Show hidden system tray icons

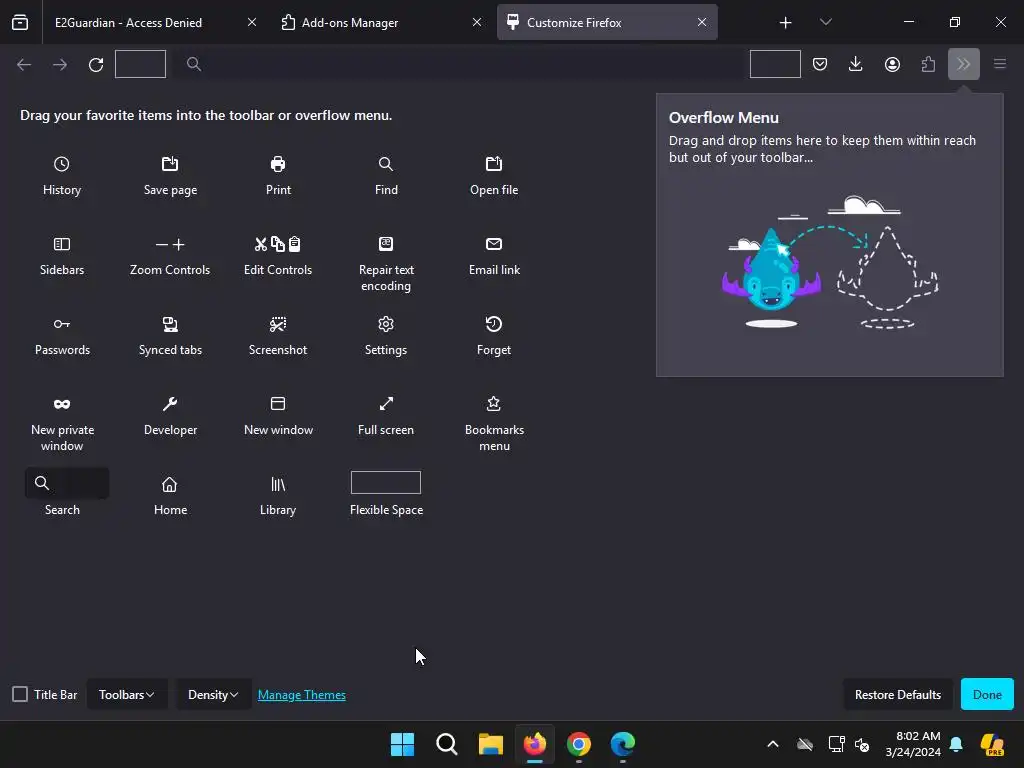[x=773, y=744]
